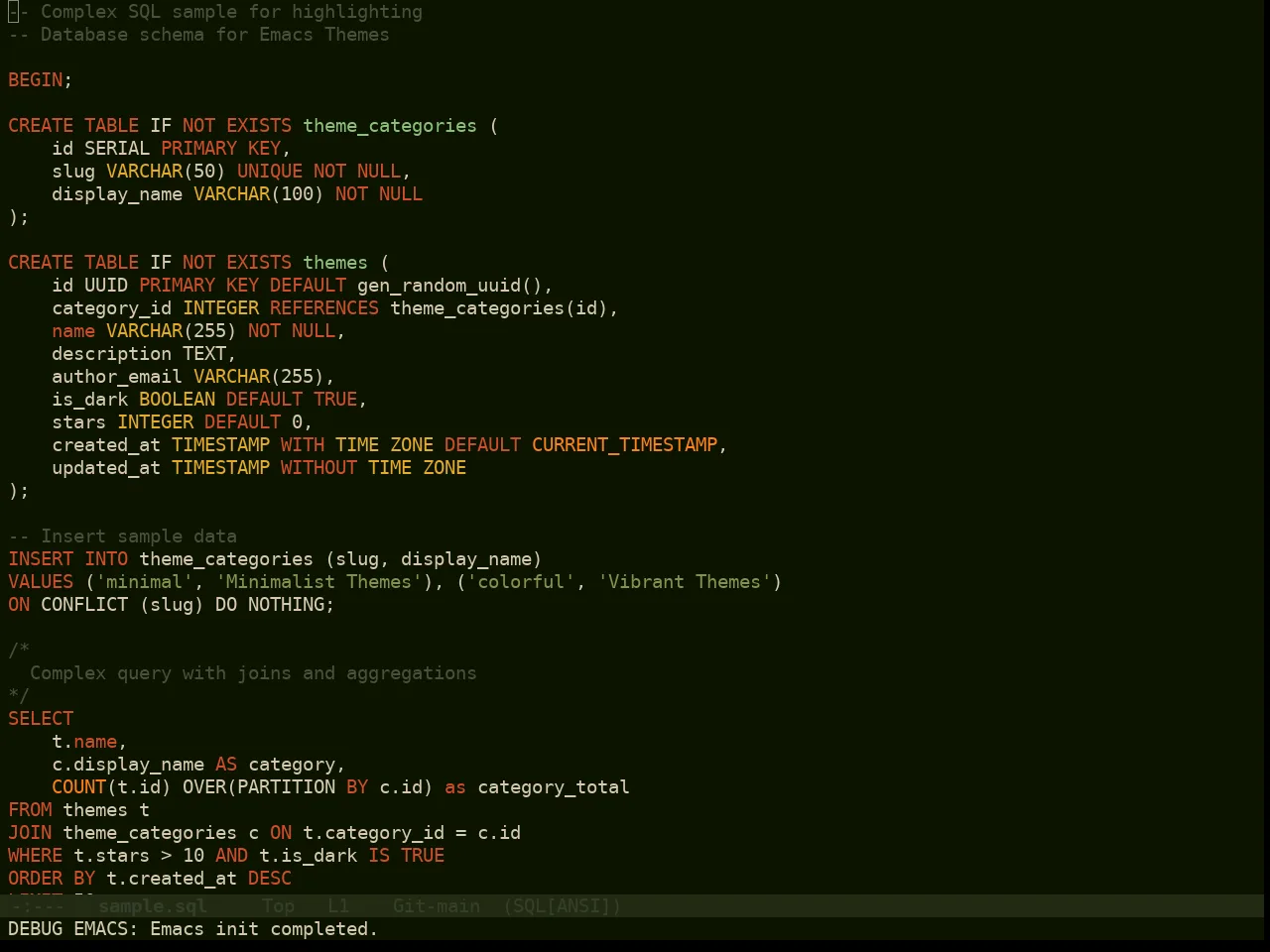Click display_name in VARCHAR(100) column definition
Screen dimensions: 1270x952
[x=117, y=194]
